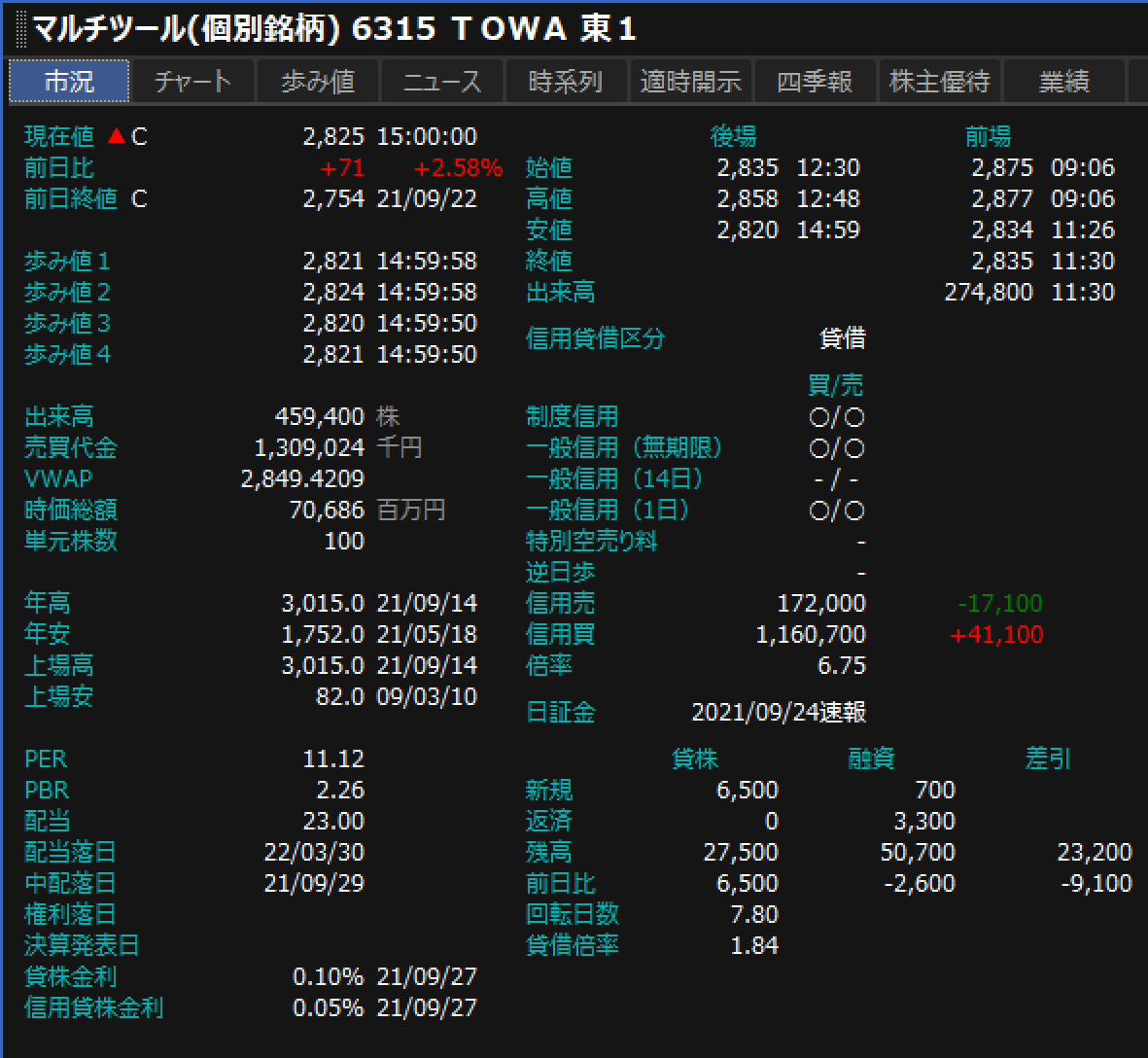Click the 一般信用(無期限) circle marks

837,448
